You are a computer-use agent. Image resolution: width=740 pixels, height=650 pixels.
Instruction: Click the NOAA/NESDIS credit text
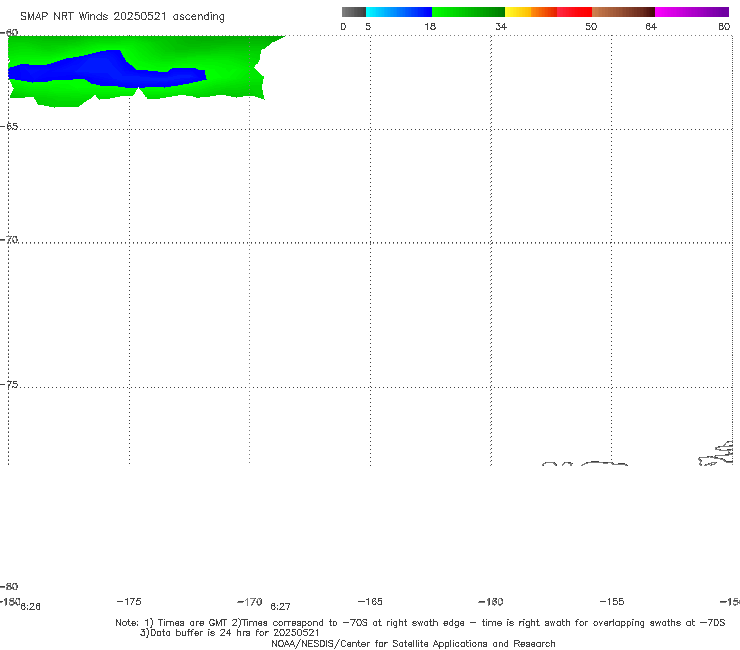[413, 643]
